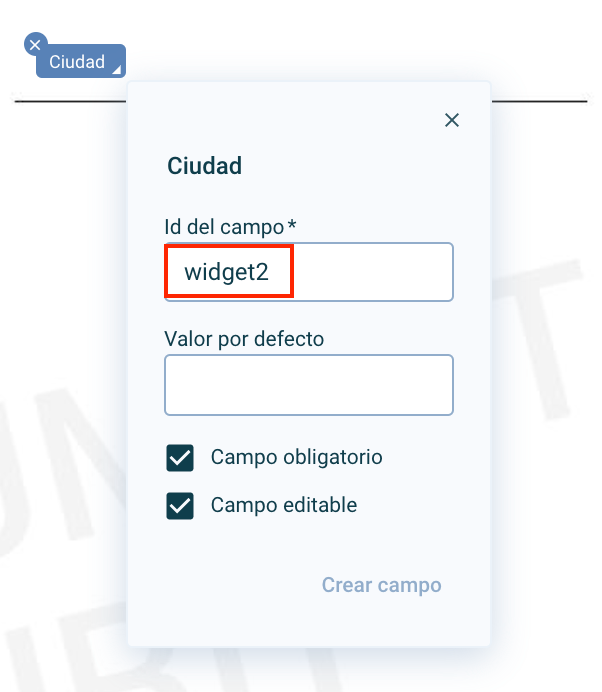Click the Campo obligatorio label text
Image resolution: width=602 pixels, height=692 pixels.
pos(296,457)
